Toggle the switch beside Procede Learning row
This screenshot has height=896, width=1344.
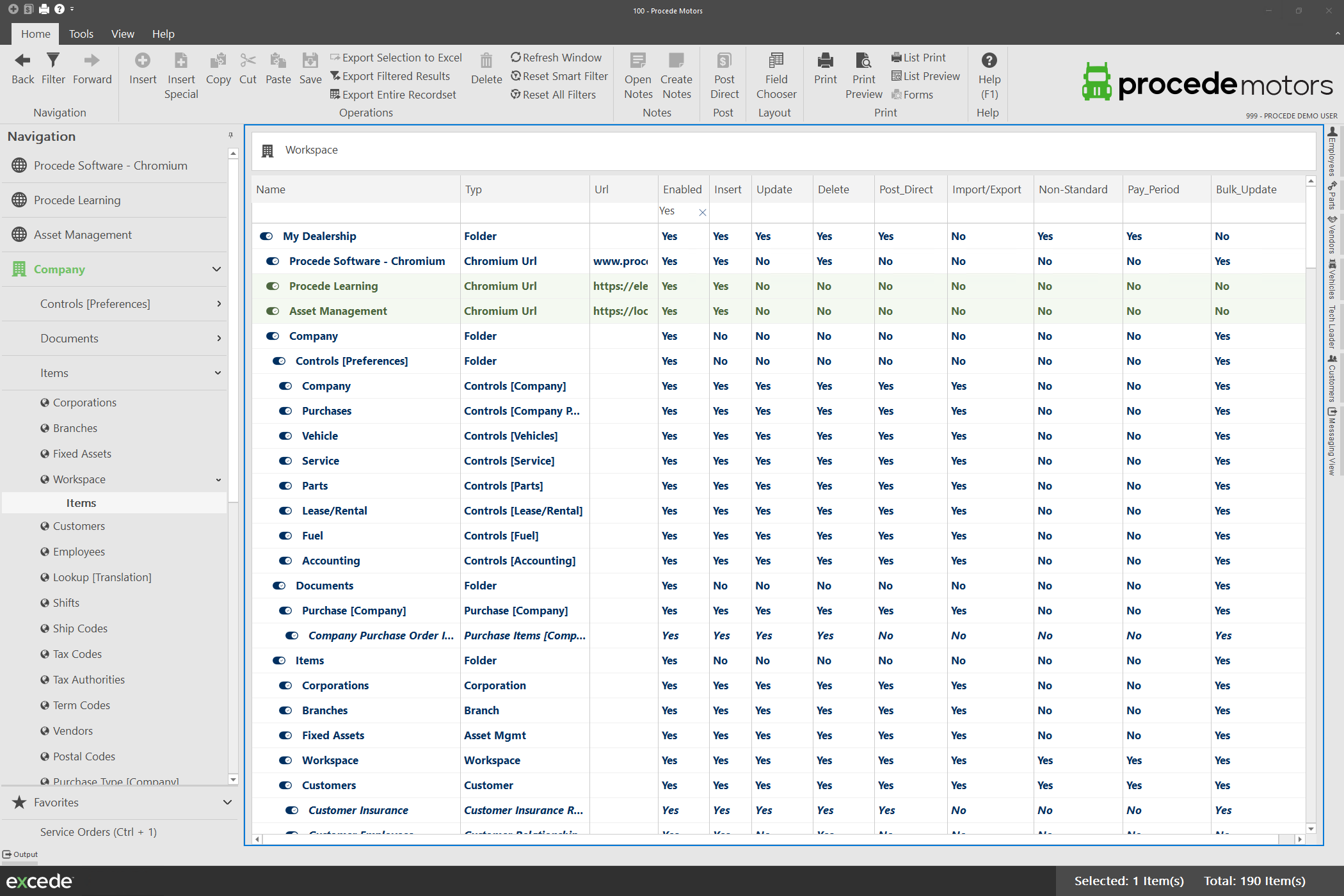tap(273, 286)
